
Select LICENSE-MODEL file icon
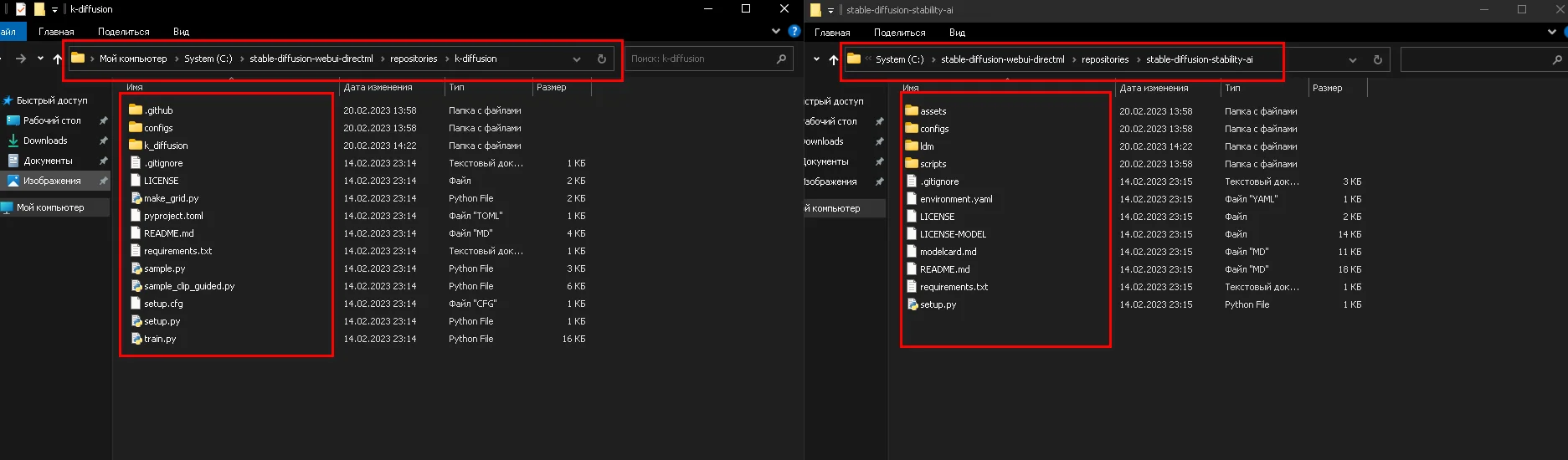pyautogui.click(x=913, y=234)
